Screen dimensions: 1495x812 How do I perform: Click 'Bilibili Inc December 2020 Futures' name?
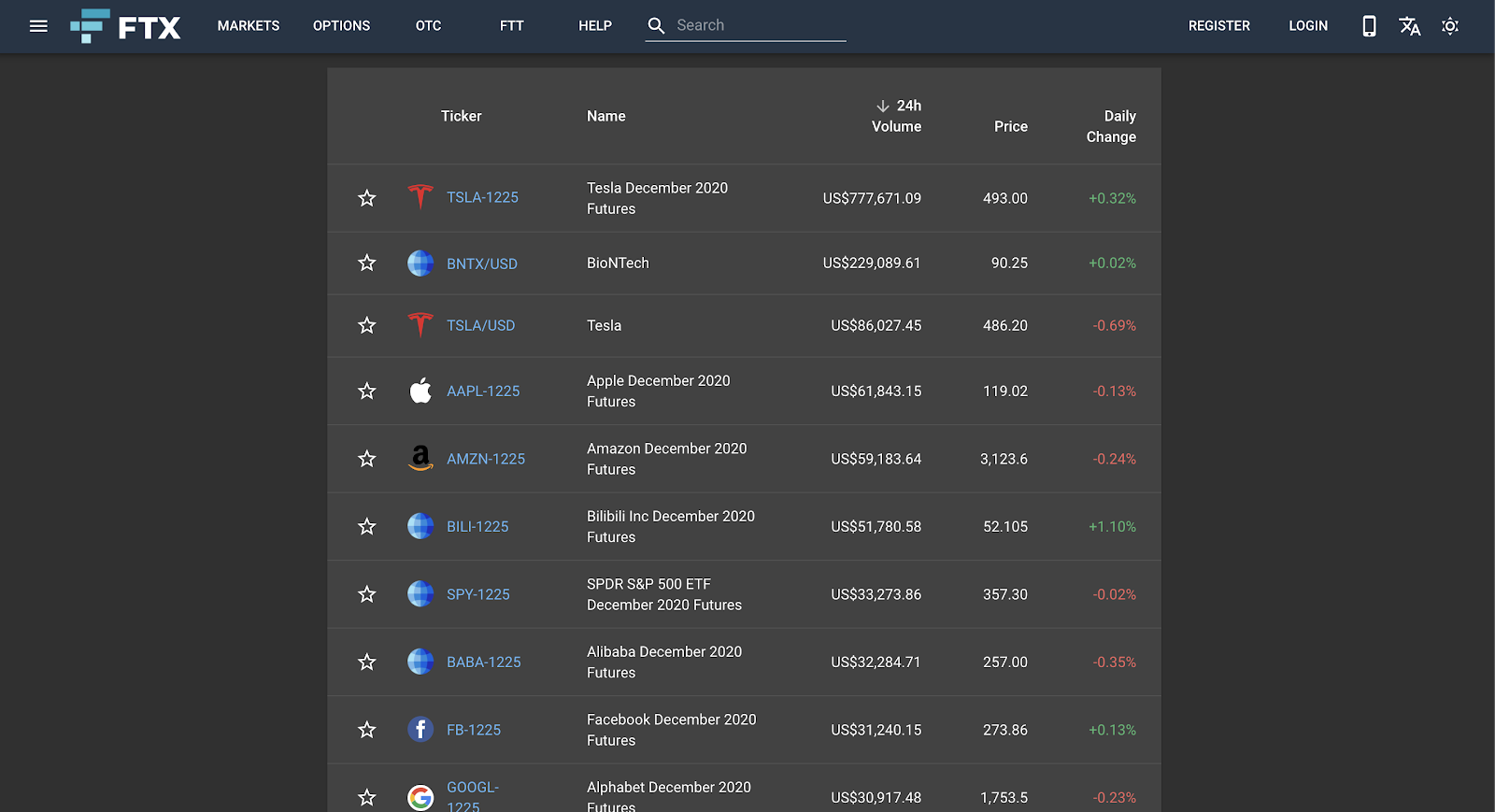[671, 526]
